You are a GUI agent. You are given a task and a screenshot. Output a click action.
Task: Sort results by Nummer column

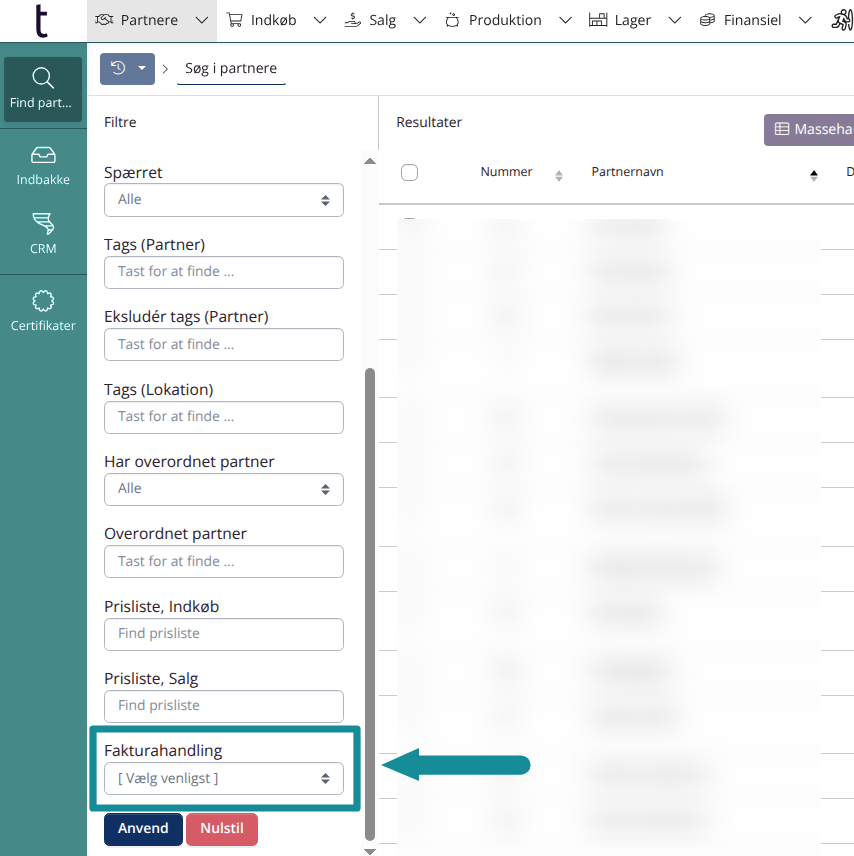point(559,176)
